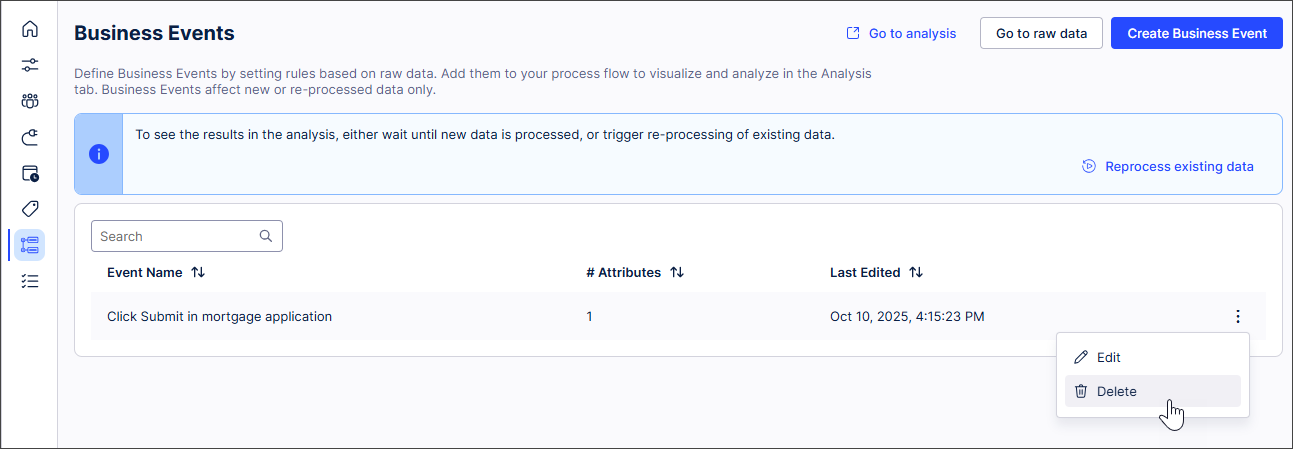The width and height of the screenshot is (1293, 449).
Task: Open the checklist icon in sidebar
Action: (x=30, y=281)
